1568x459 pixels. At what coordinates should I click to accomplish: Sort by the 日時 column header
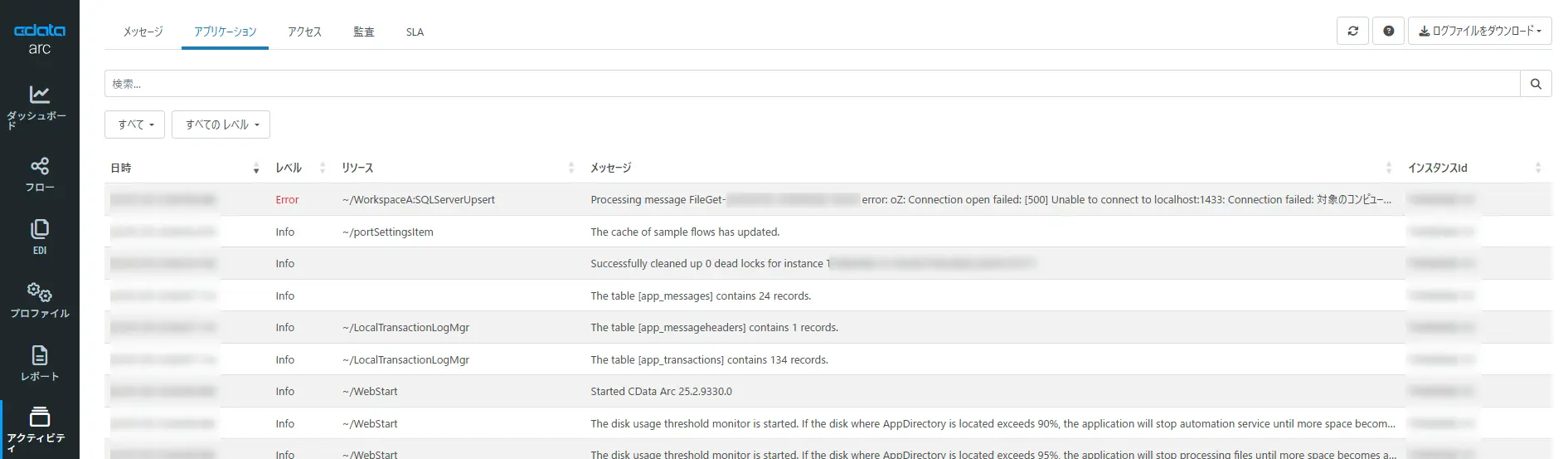pyautogui.click(x=121, y=168)
